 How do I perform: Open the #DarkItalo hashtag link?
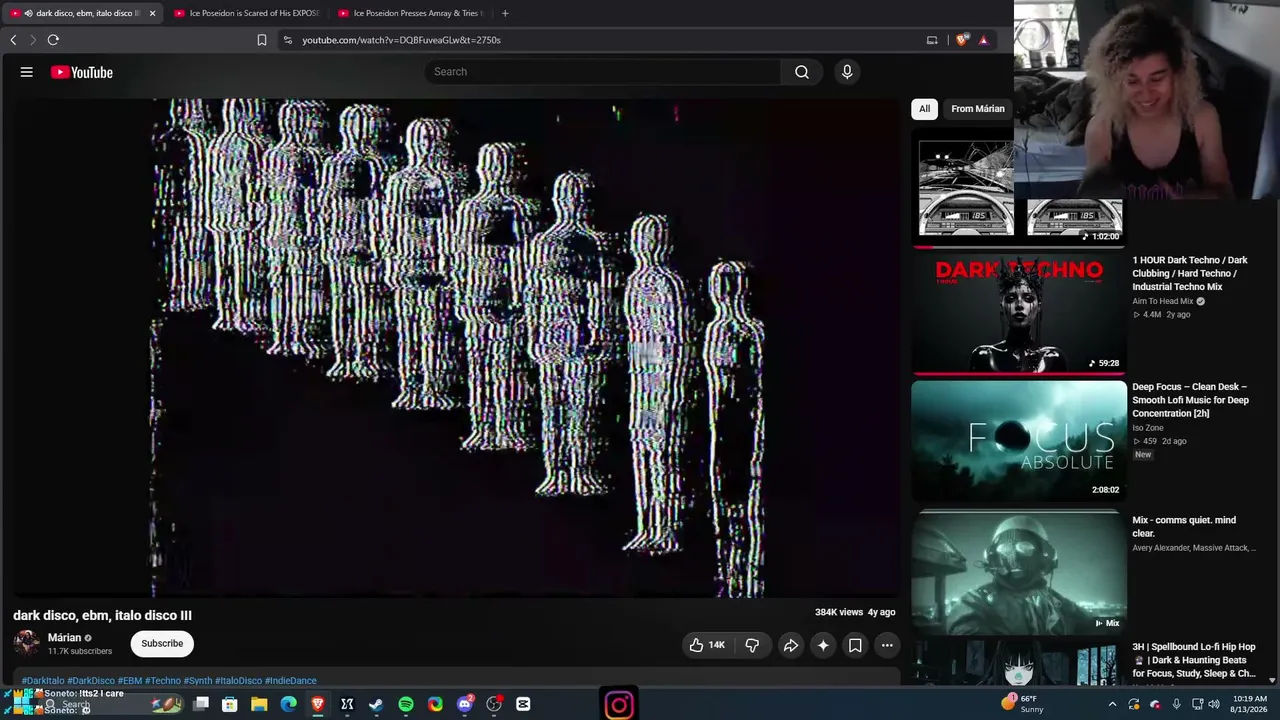coord(43,681)
